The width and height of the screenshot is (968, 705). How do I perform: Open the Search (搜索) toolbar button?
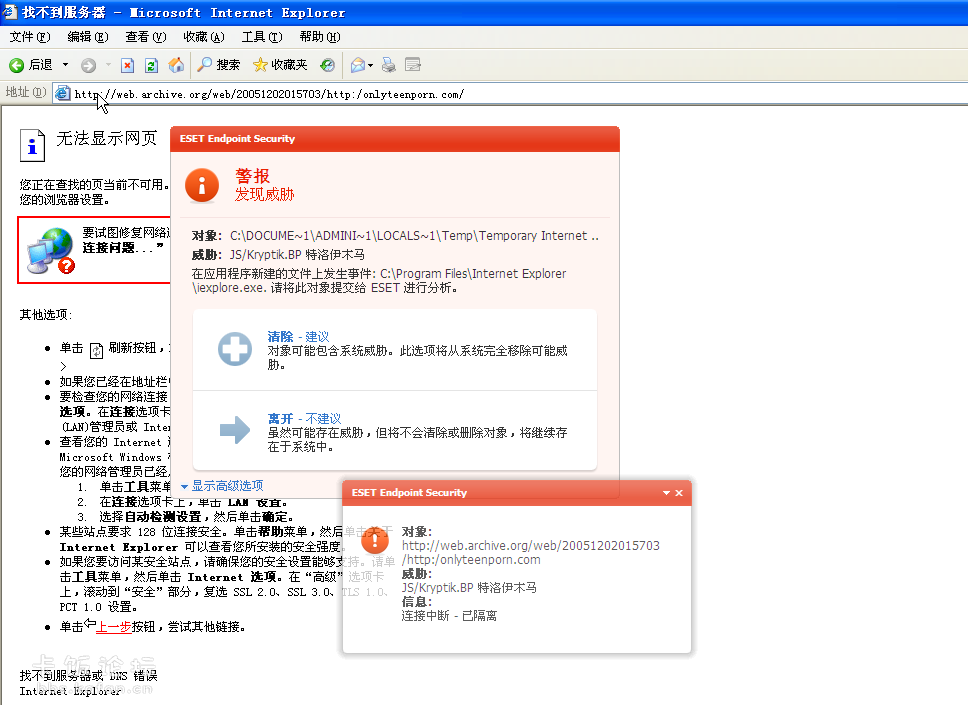click(x=218, y=65)
